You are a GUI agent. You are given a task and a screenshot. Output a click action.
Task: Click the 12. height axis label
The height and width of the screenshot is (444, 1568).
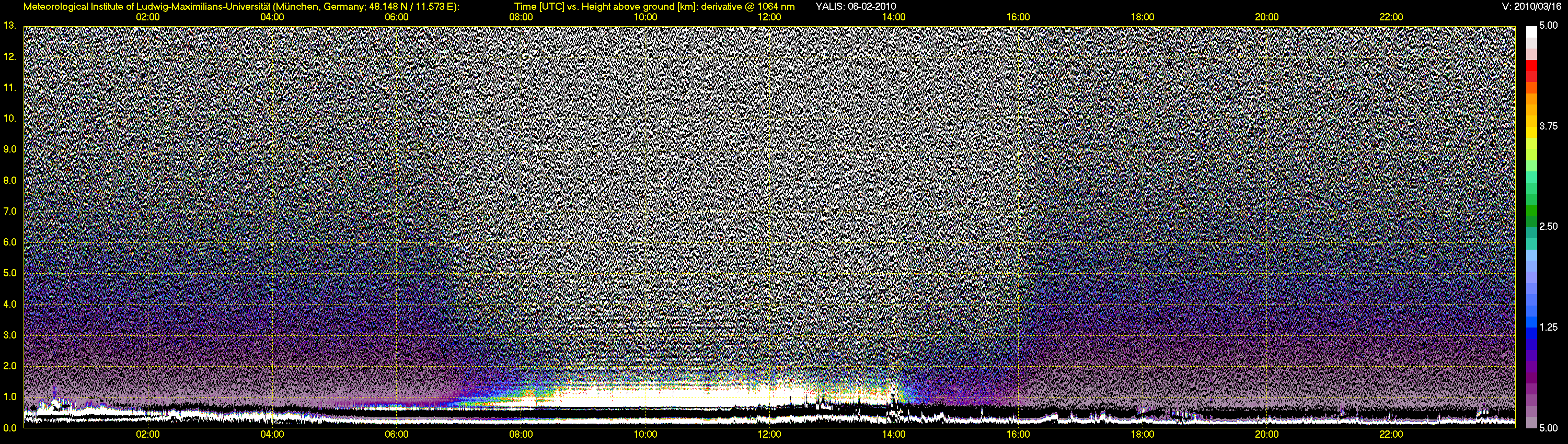pos(10,56)
